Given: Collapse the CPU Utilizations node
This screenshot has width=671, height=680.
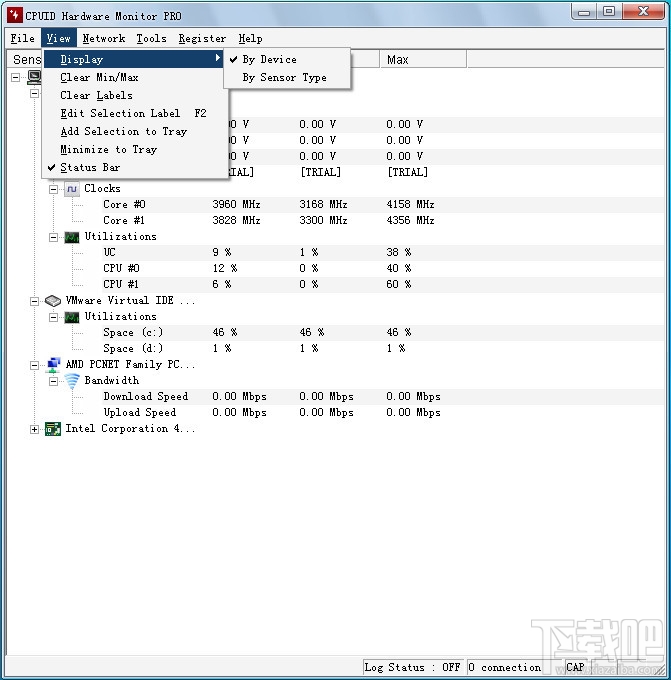Looking at the screenshot, I should [53, 237].
